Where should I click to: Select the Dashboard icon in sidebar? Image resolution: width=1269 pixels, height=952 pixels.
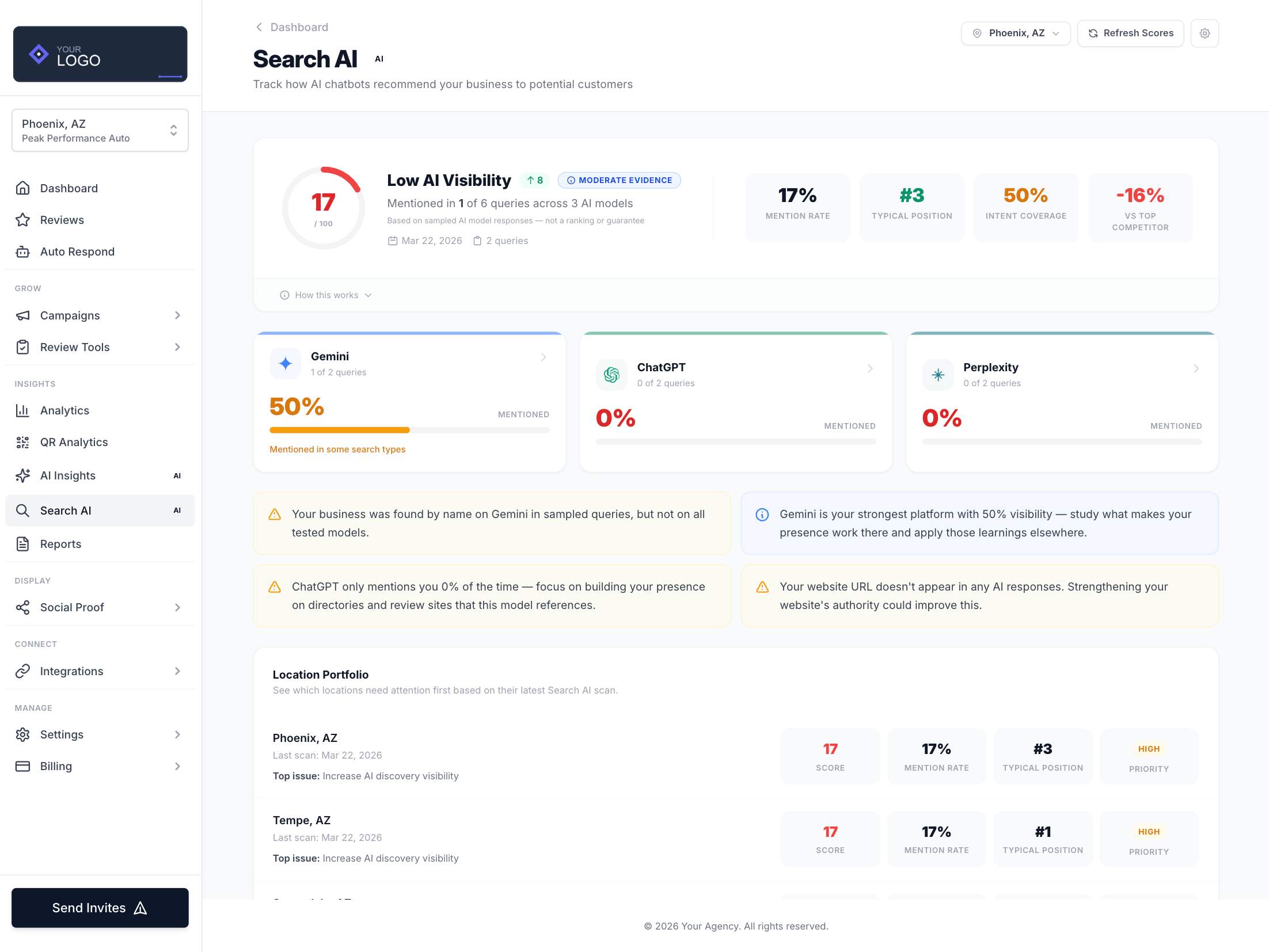(x=22, y=188)
